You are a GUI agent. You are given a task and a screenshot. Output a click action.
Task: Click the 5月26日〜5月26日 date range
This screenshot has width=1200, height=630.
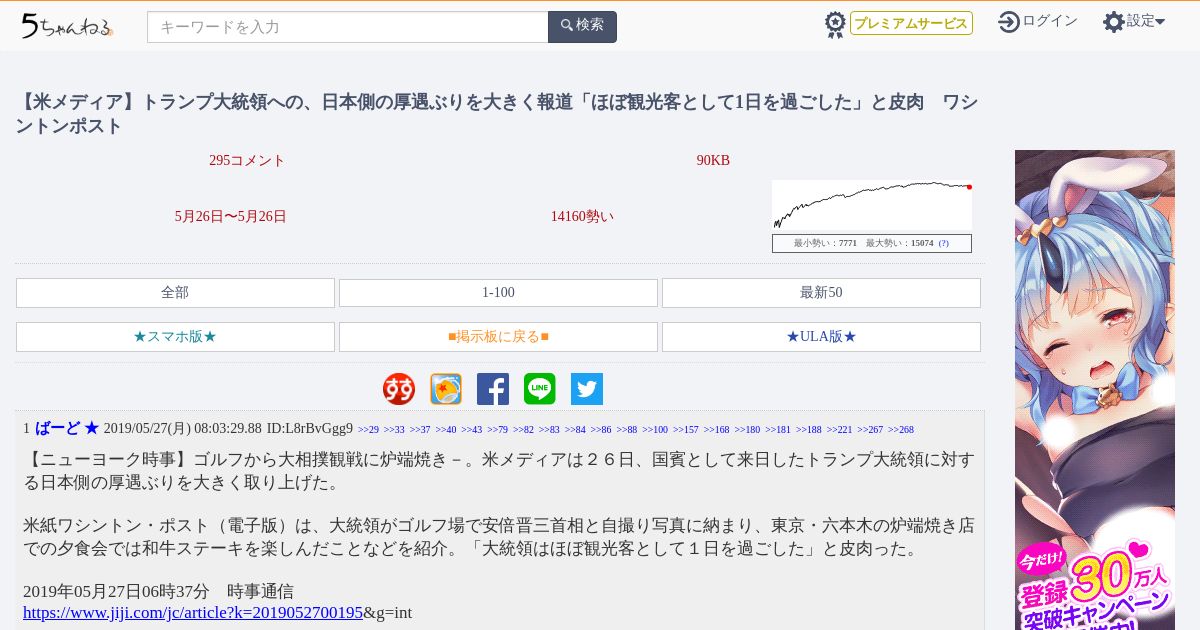pyautogui.click(x=231, y=216)
